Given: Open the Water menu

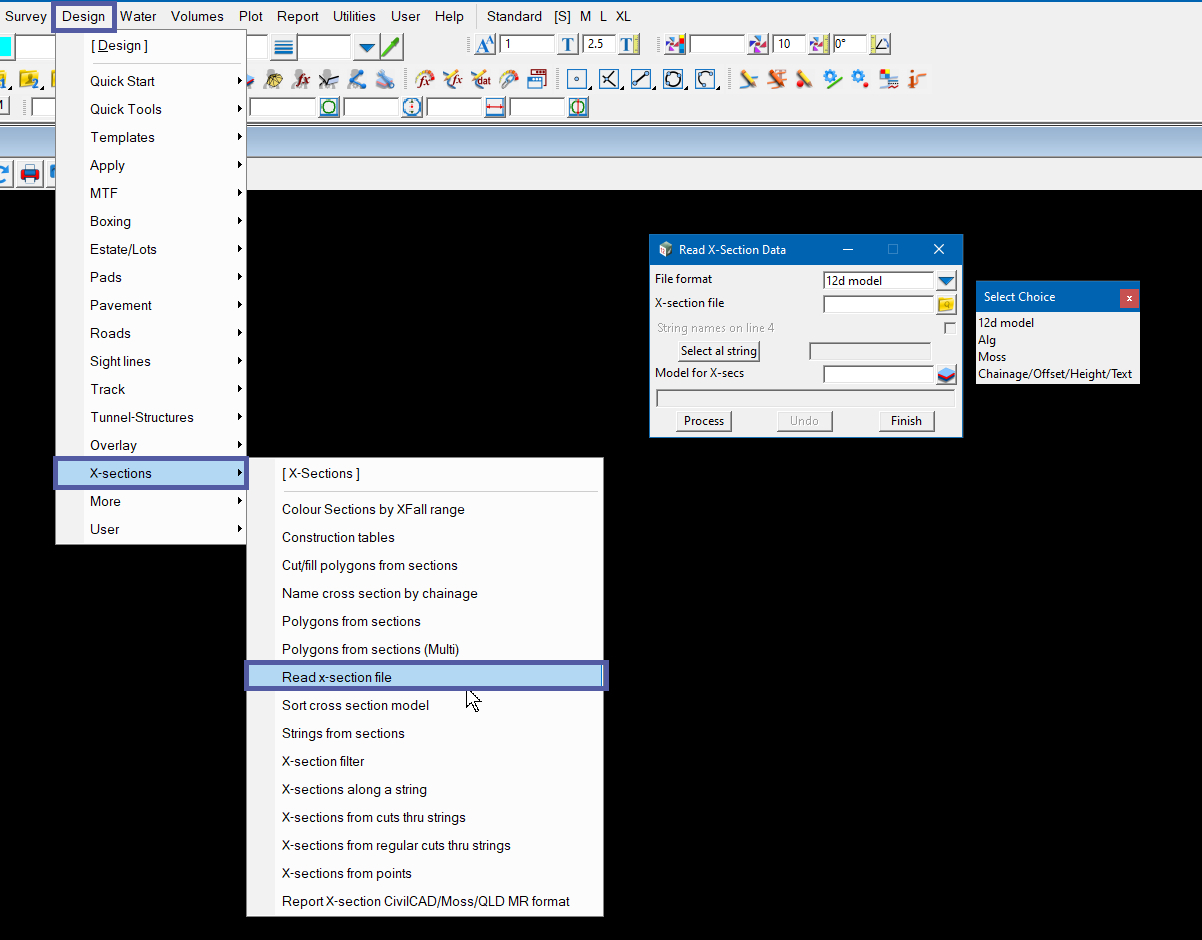Looking at the screenshot, I should (138, 16).
